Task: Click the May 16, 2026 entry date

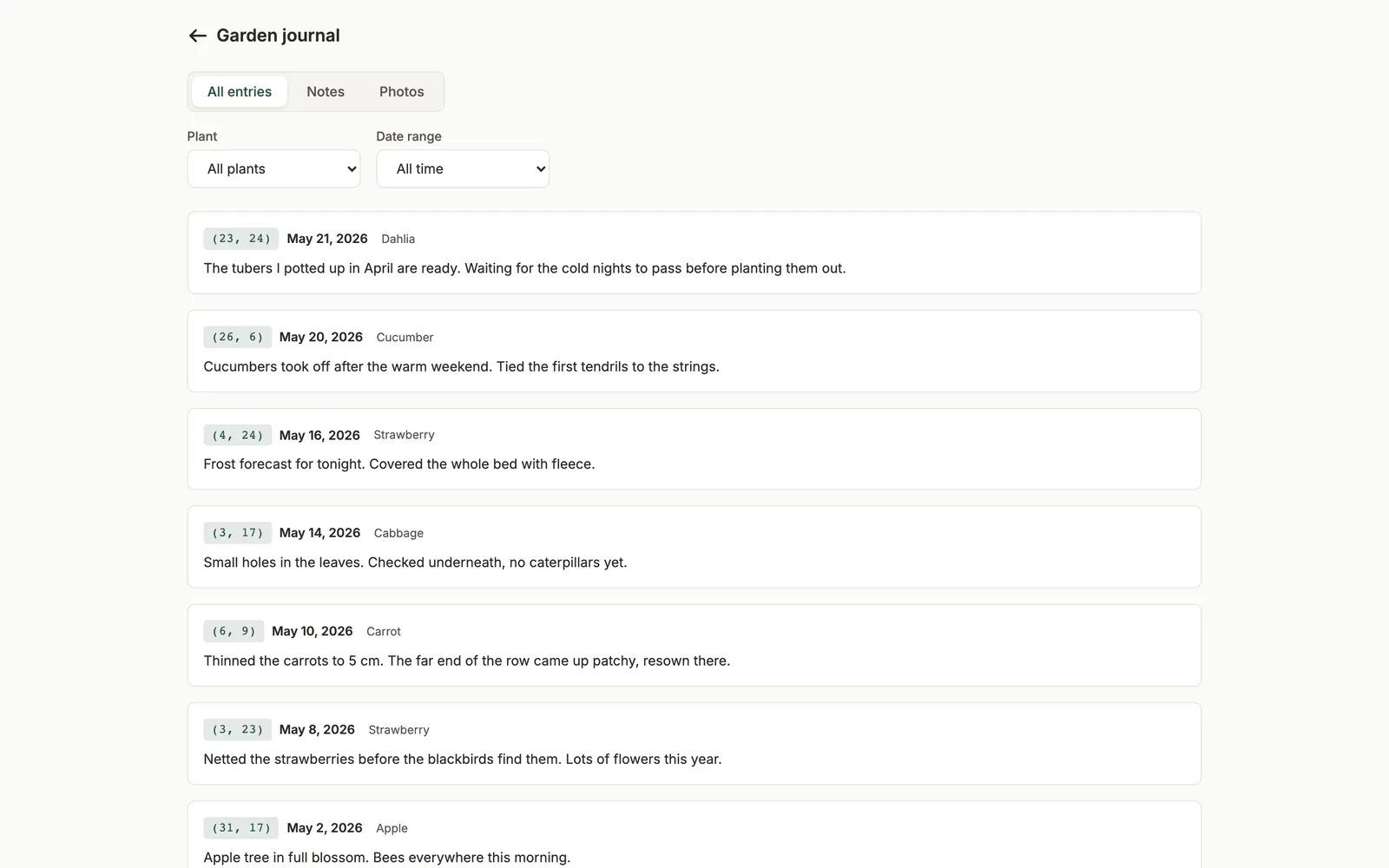Action: (319, 435)
